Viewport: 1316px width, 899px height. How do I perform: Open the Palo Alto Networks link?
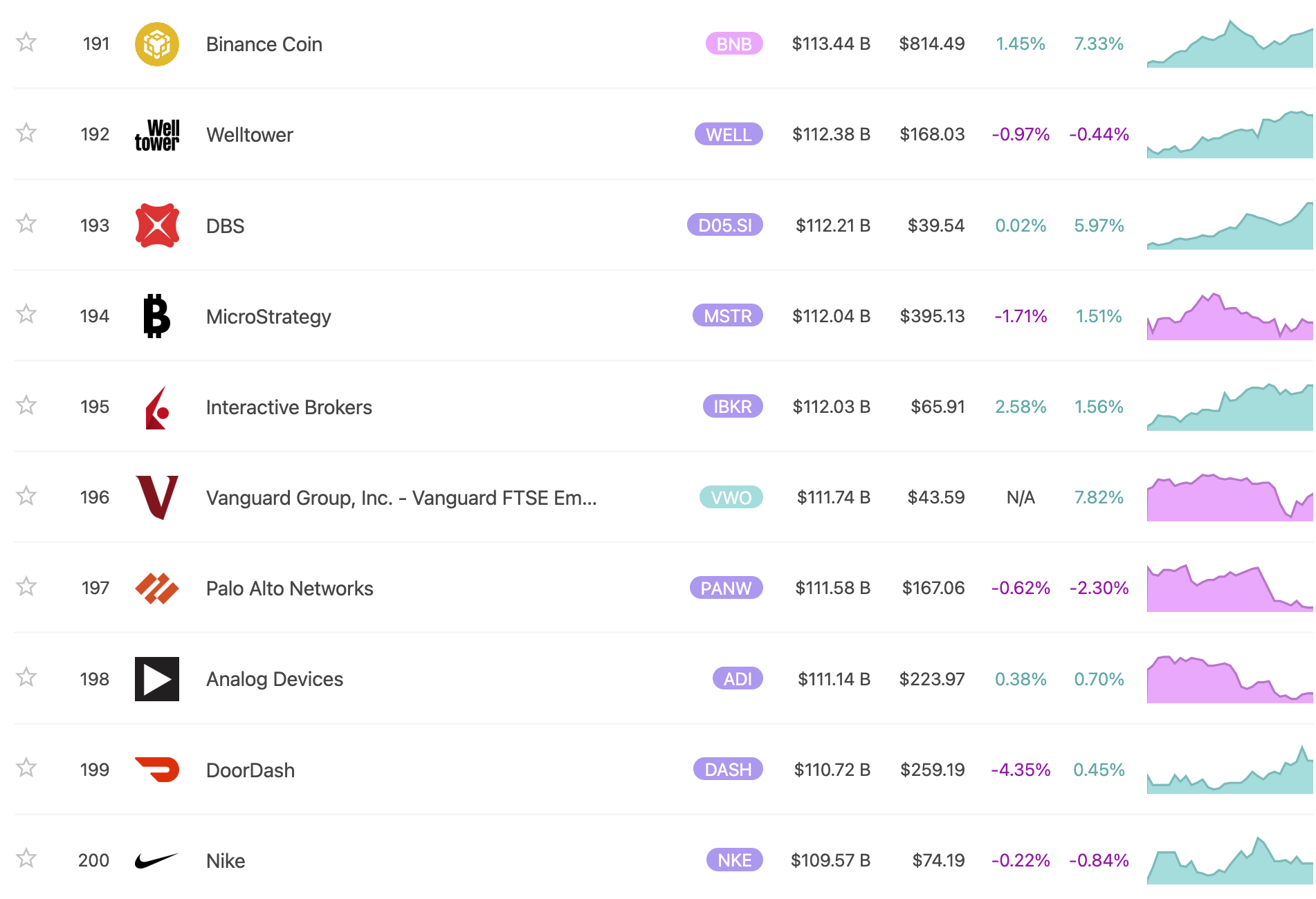tap(290, 588)
